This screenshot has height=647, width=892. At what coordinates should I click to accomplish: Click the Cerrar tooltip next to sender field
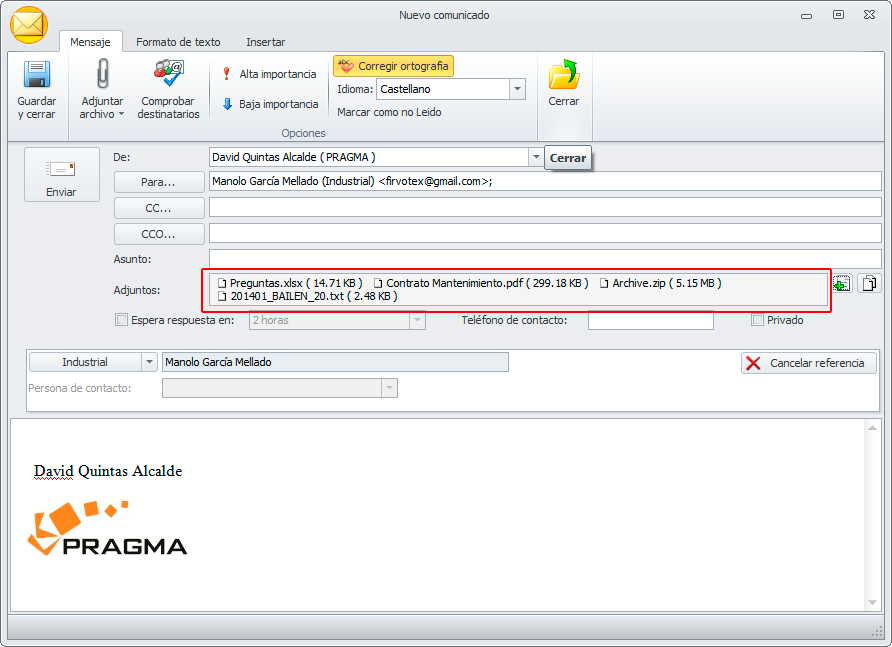pos(568,158)
